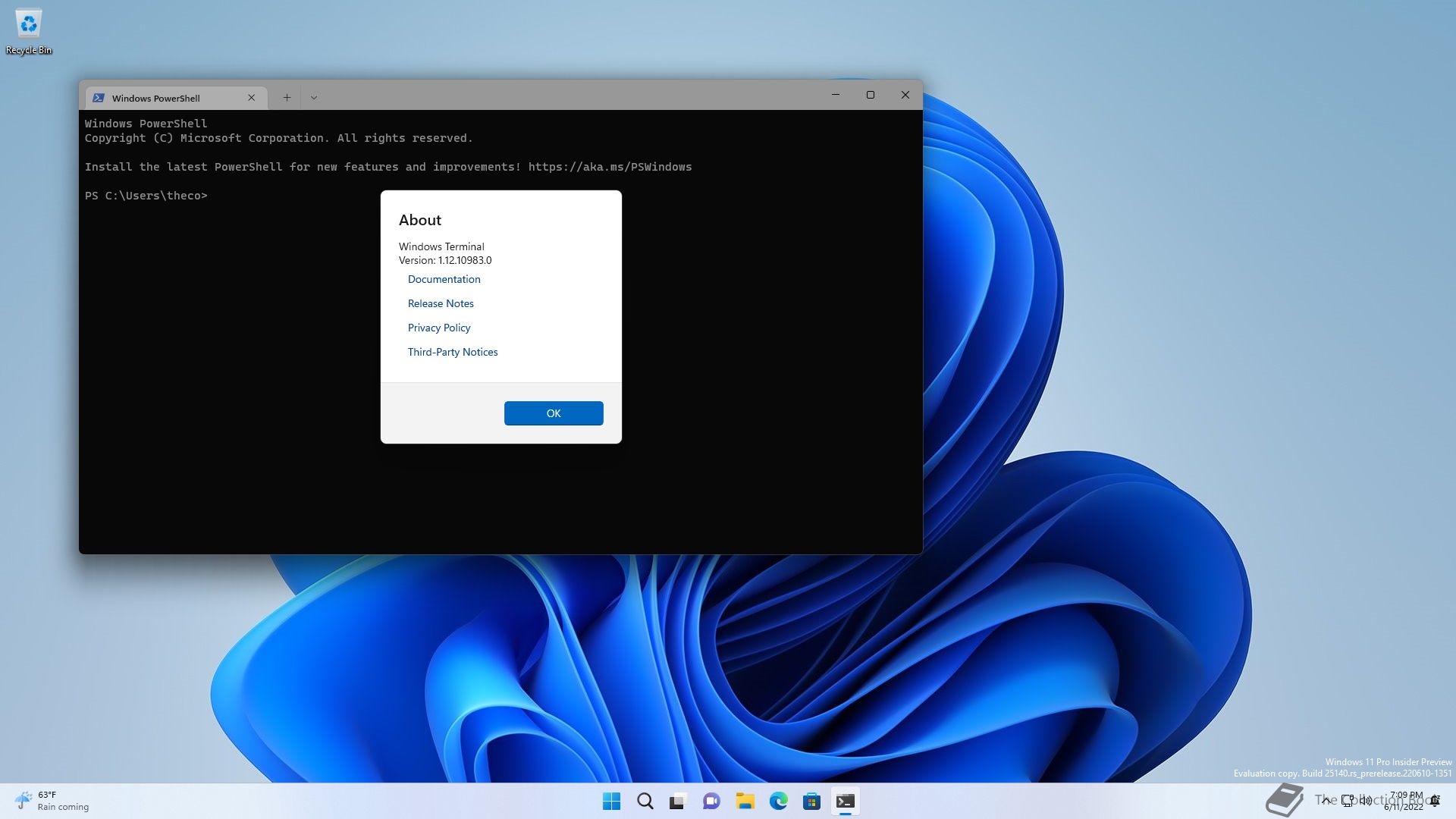
Task: Click OK in the About dialog
Action: (554, 413)
